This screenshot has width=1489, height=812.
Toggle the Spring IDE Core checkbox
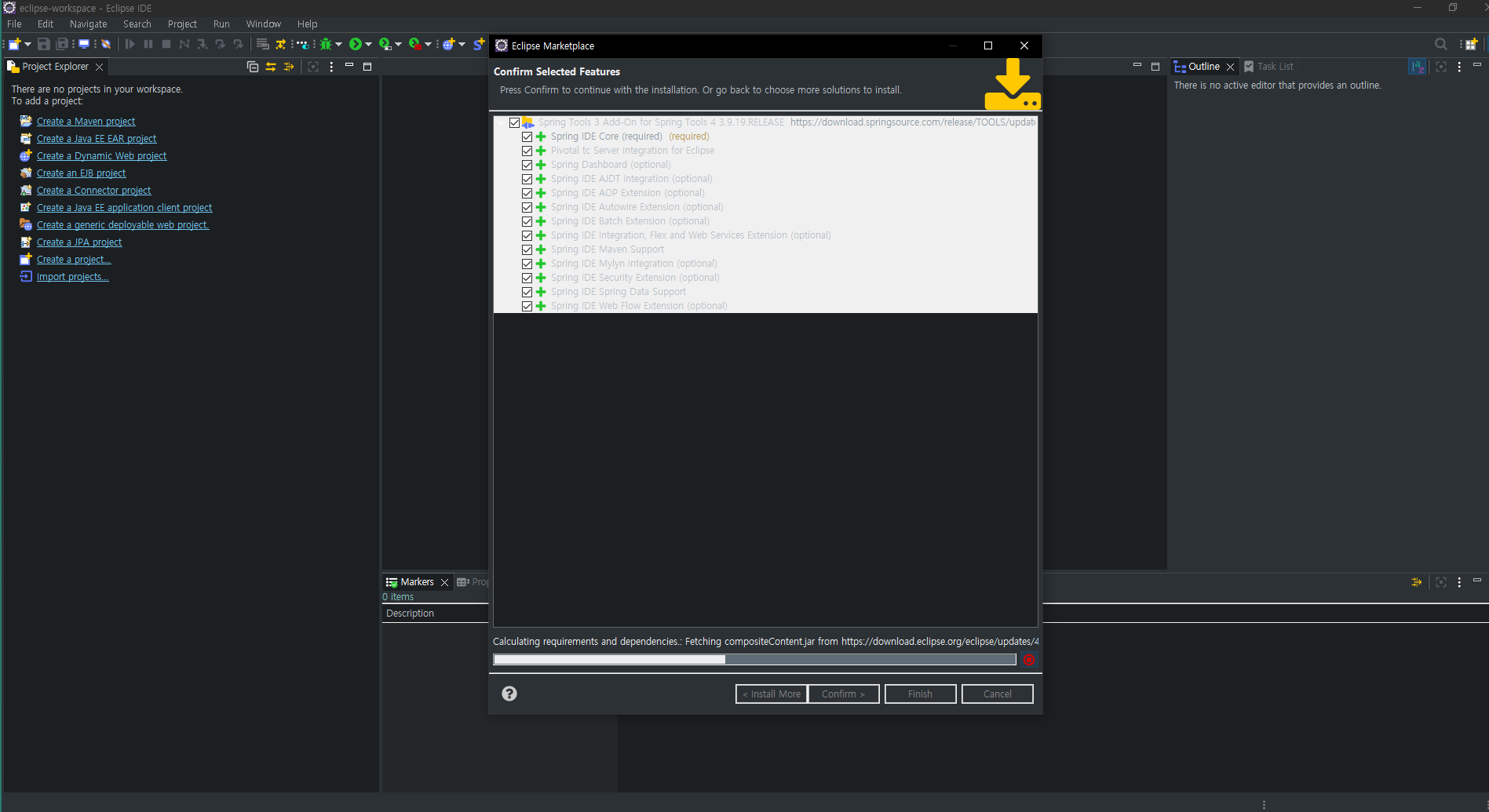[527, 137]
